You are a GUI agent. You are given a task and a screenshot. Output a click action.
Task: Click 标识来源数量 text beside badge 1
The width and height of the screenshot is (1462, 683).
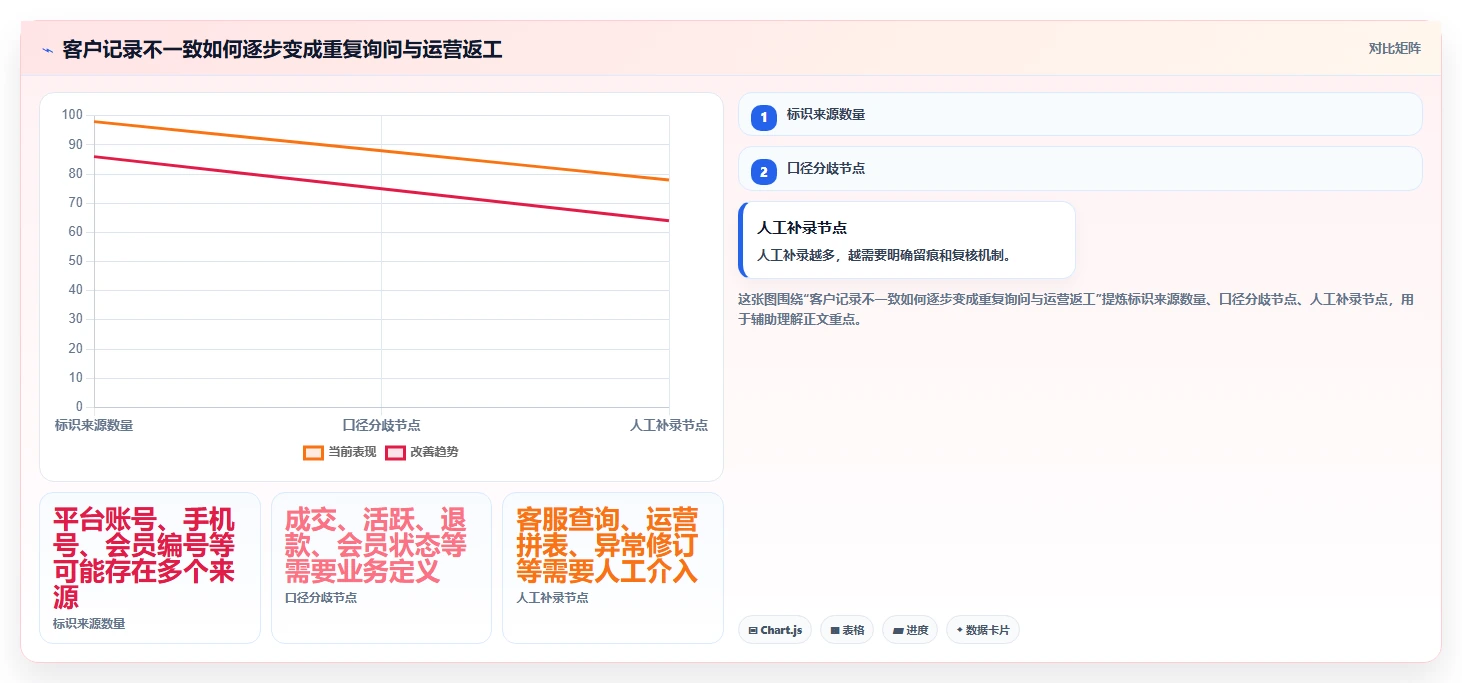826,115
